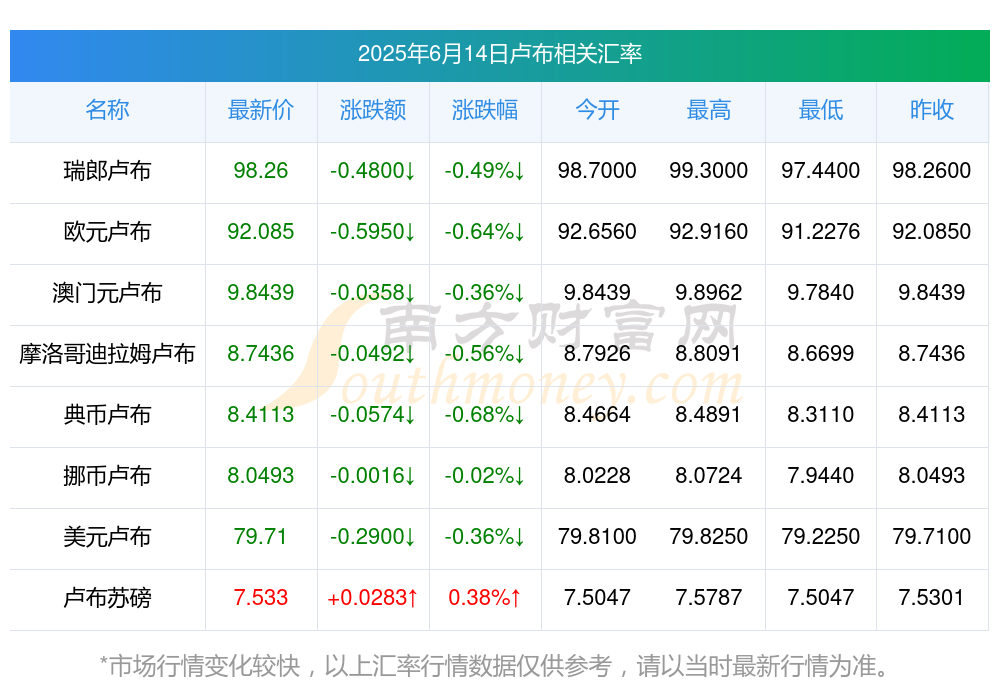Select latest price 8.7436 in green
Screen dimensions: 1000x698
point(261,353)
